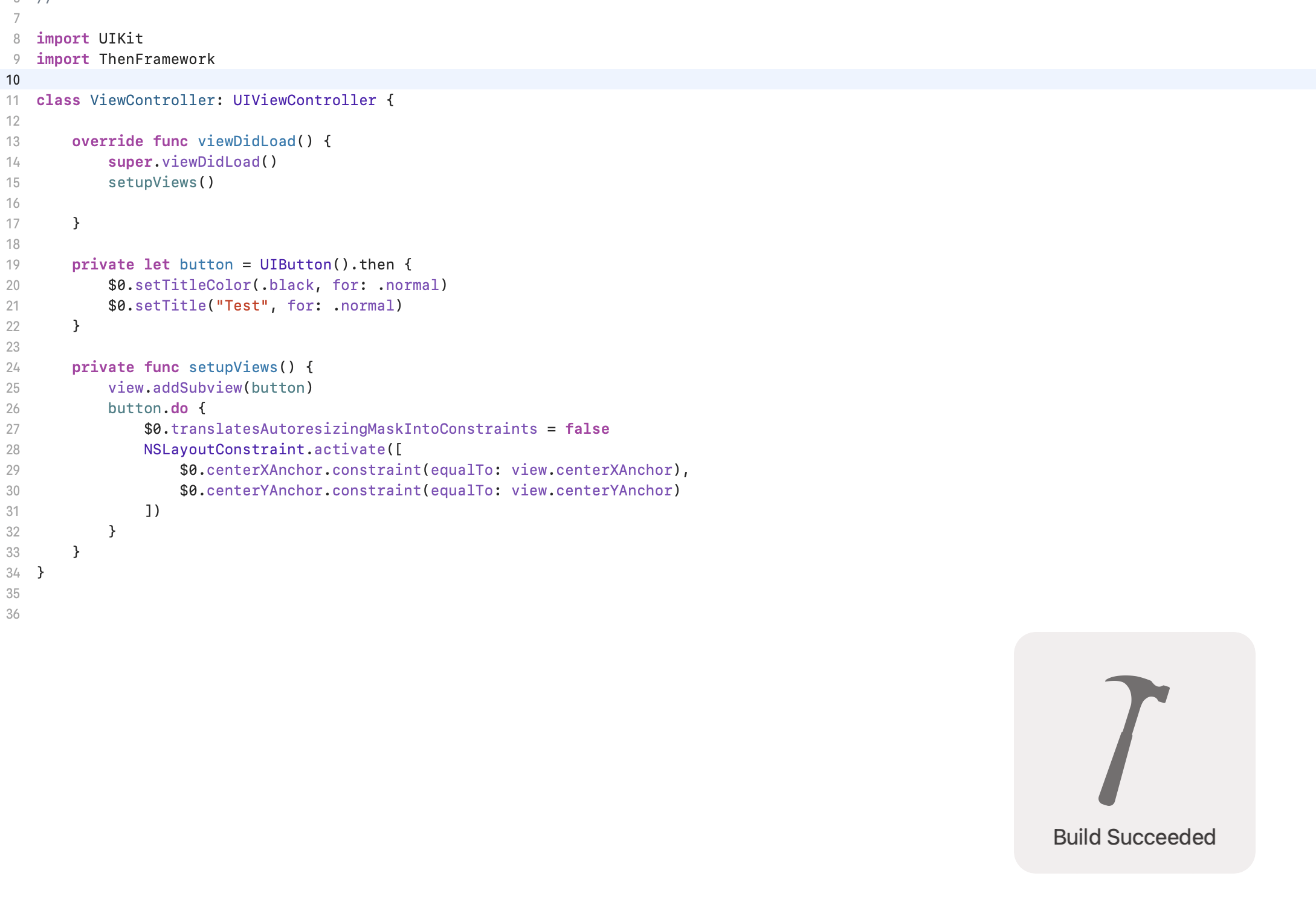1316x905 pixels.
Task: Click the addSubview method call
Action: click(197, 388)
